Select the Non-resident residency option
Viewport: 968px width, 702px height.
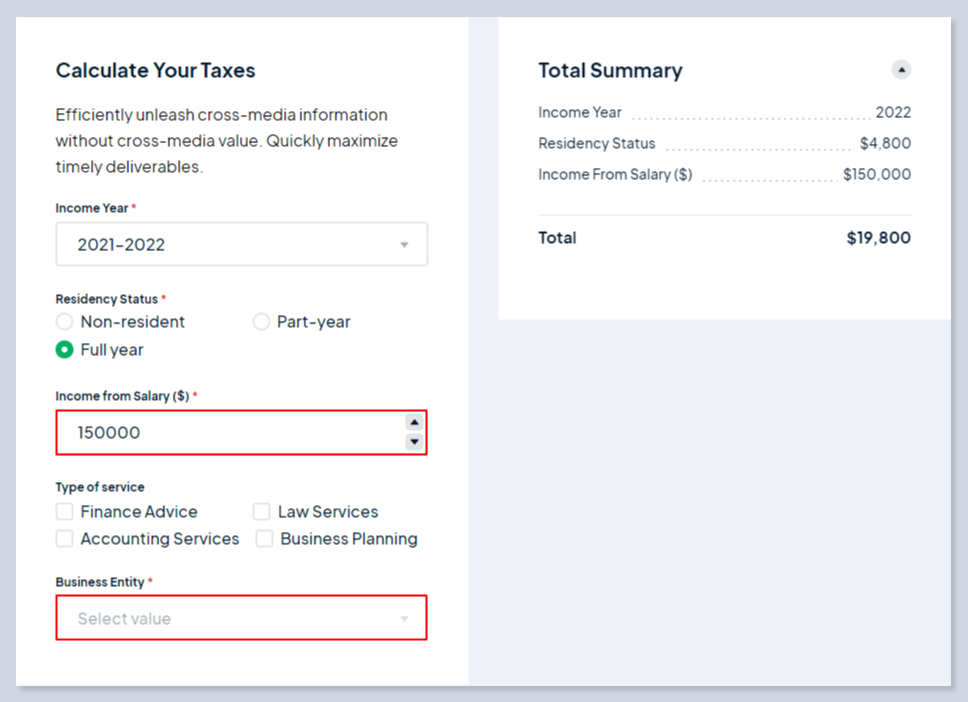65,322
